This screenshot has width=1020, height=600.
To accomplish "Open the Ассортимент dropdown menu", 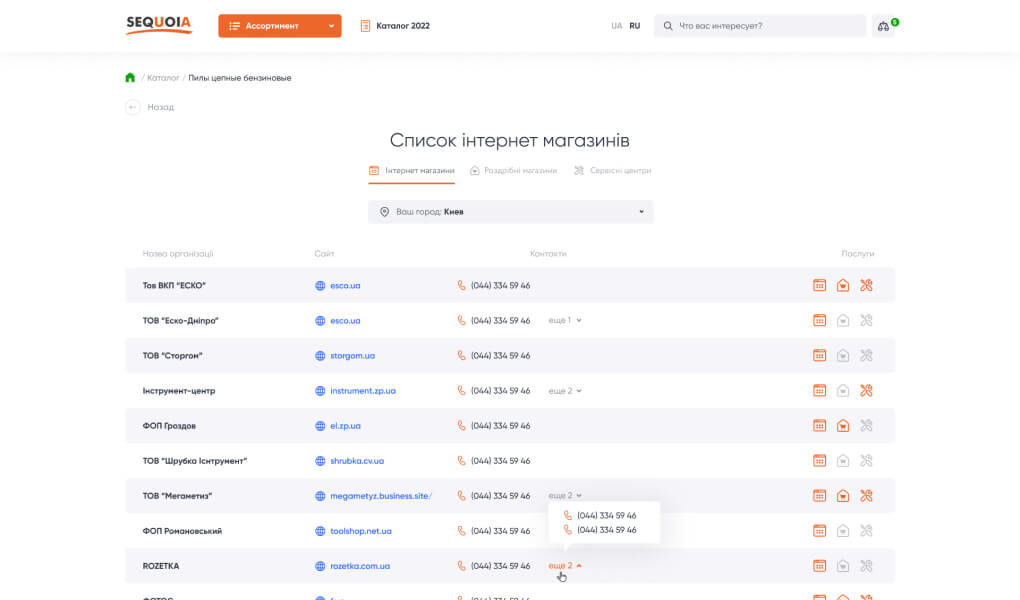I will tap(279, 26).
